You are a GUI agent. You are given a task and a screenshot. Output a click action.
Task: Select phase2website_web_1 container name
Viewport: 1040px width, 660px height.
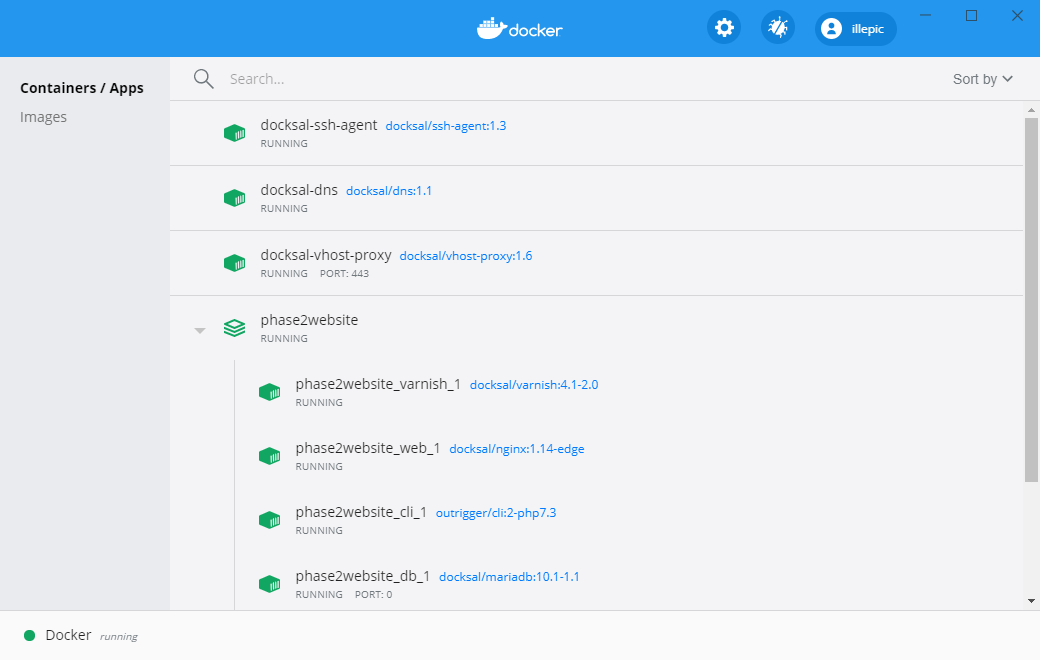pyautogui.click(x=368, y=448)
